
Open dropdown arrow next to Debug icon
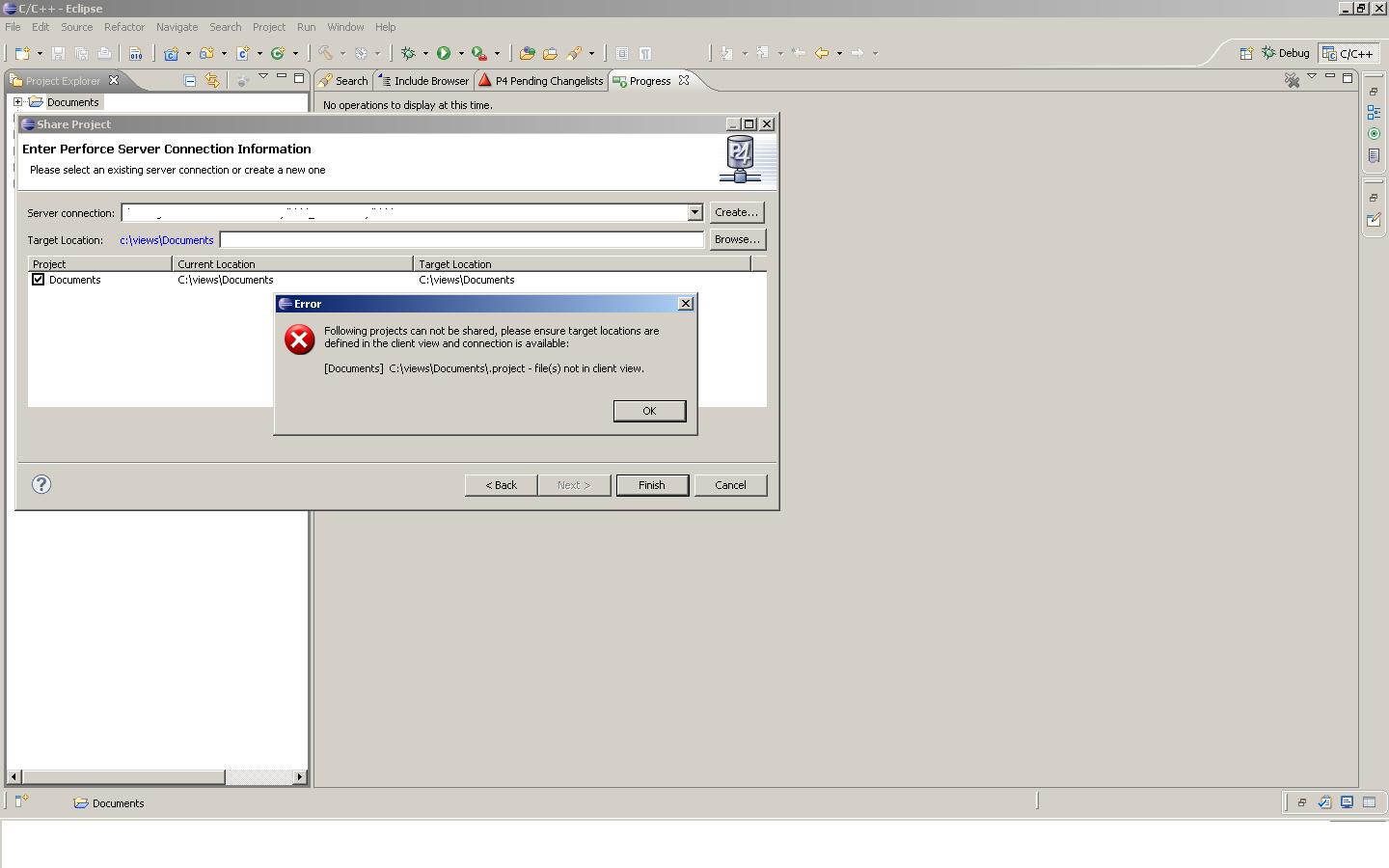coord(425,53)
